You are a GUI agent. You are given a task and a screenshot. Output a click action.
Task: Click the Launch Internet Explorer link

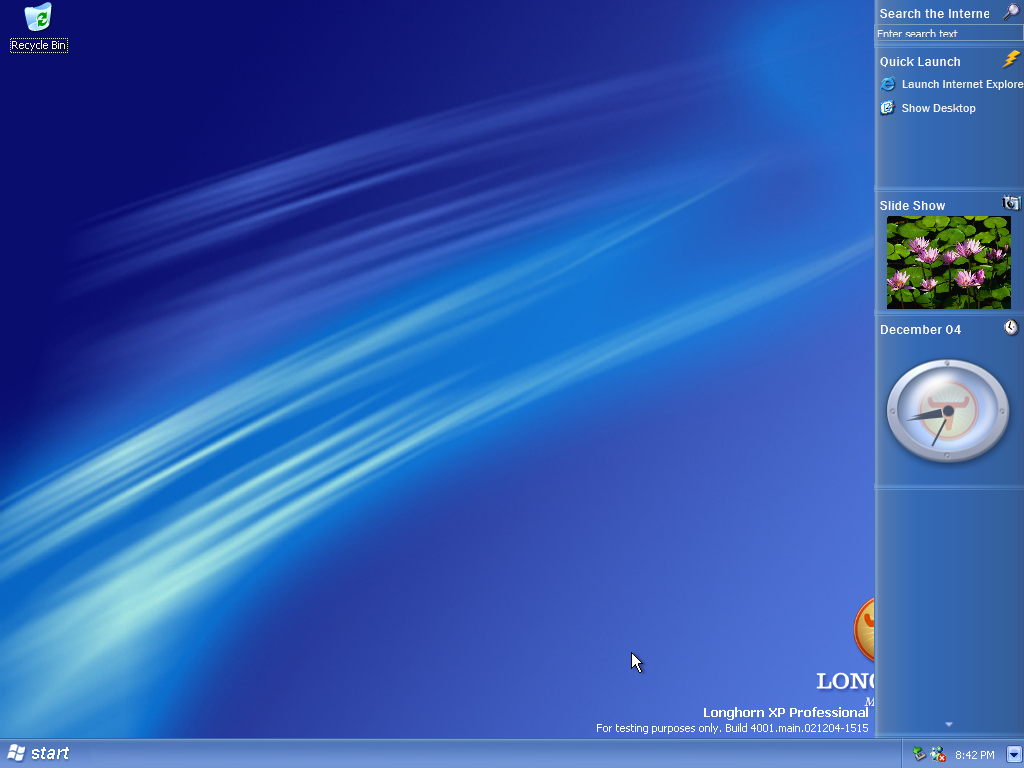tap(961, 84)
